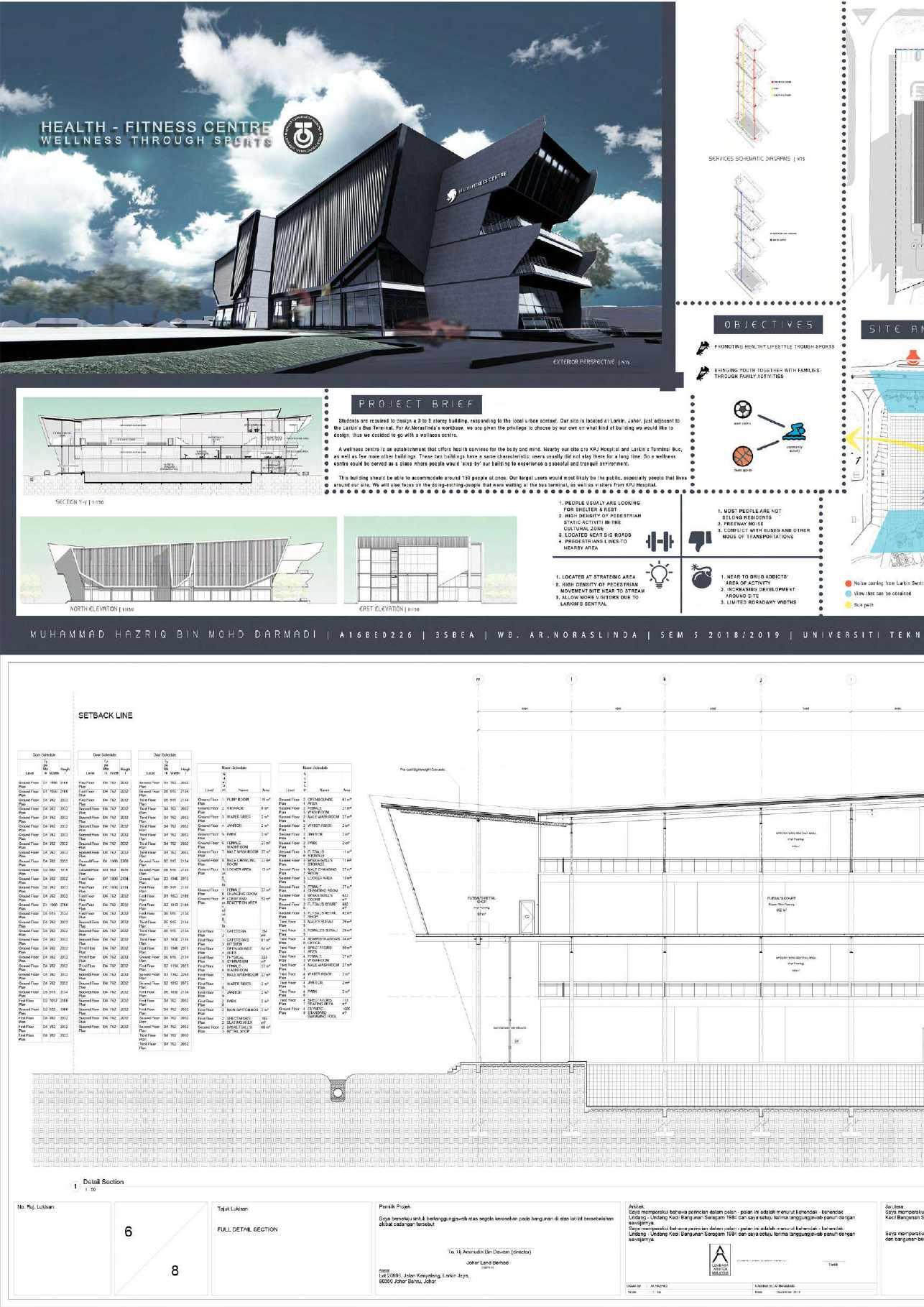Viewport: 924px width, 1307px height.
Task: Click the 'LOCATED AT STRATEGIC AREA' point
Action: pos(596,576)
